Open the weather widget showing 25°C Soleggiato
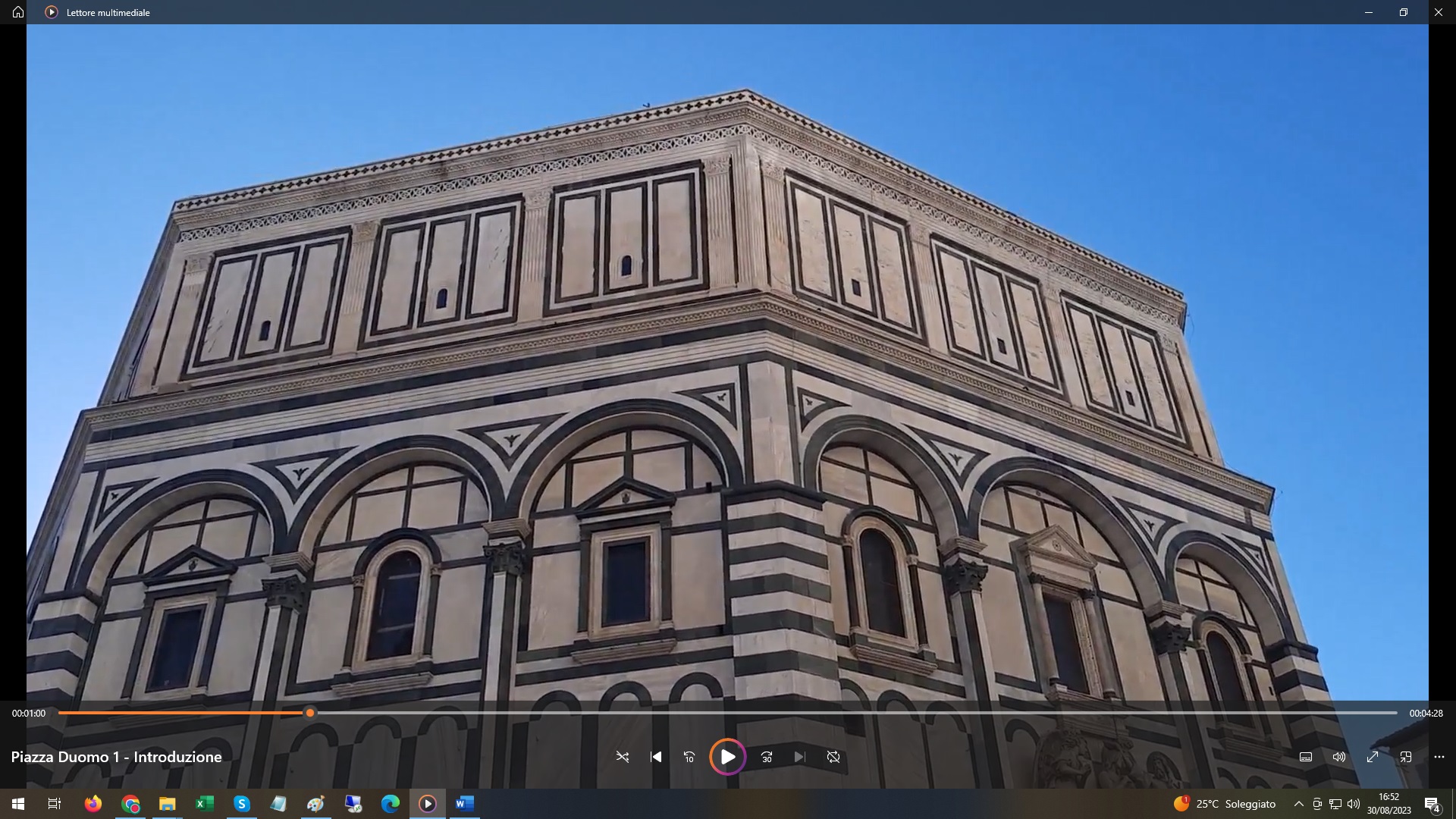Image resolution: width=1456 pixels, height=819 pixels. pyautogui.click(x=1225, y=804)
